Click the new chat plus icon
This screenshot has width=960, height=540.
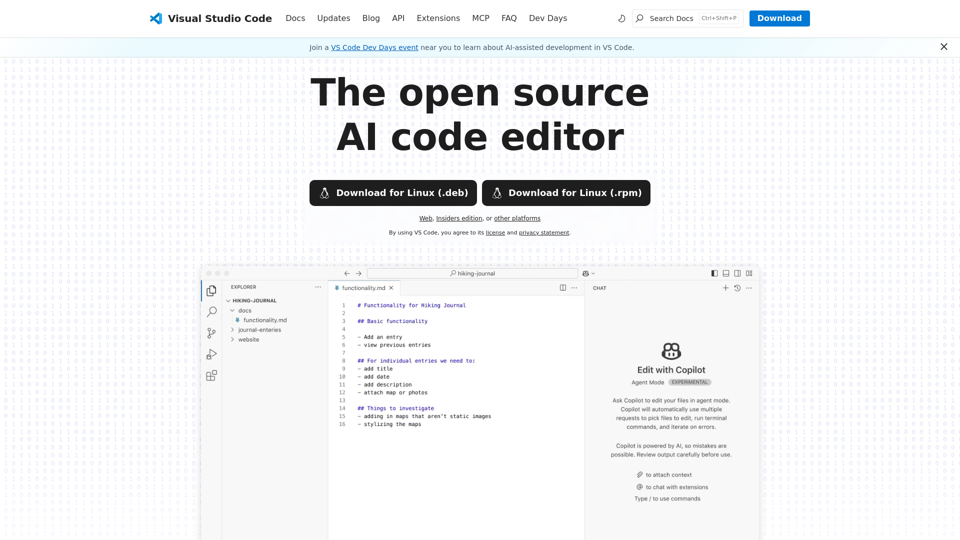[x=726, y=288]
